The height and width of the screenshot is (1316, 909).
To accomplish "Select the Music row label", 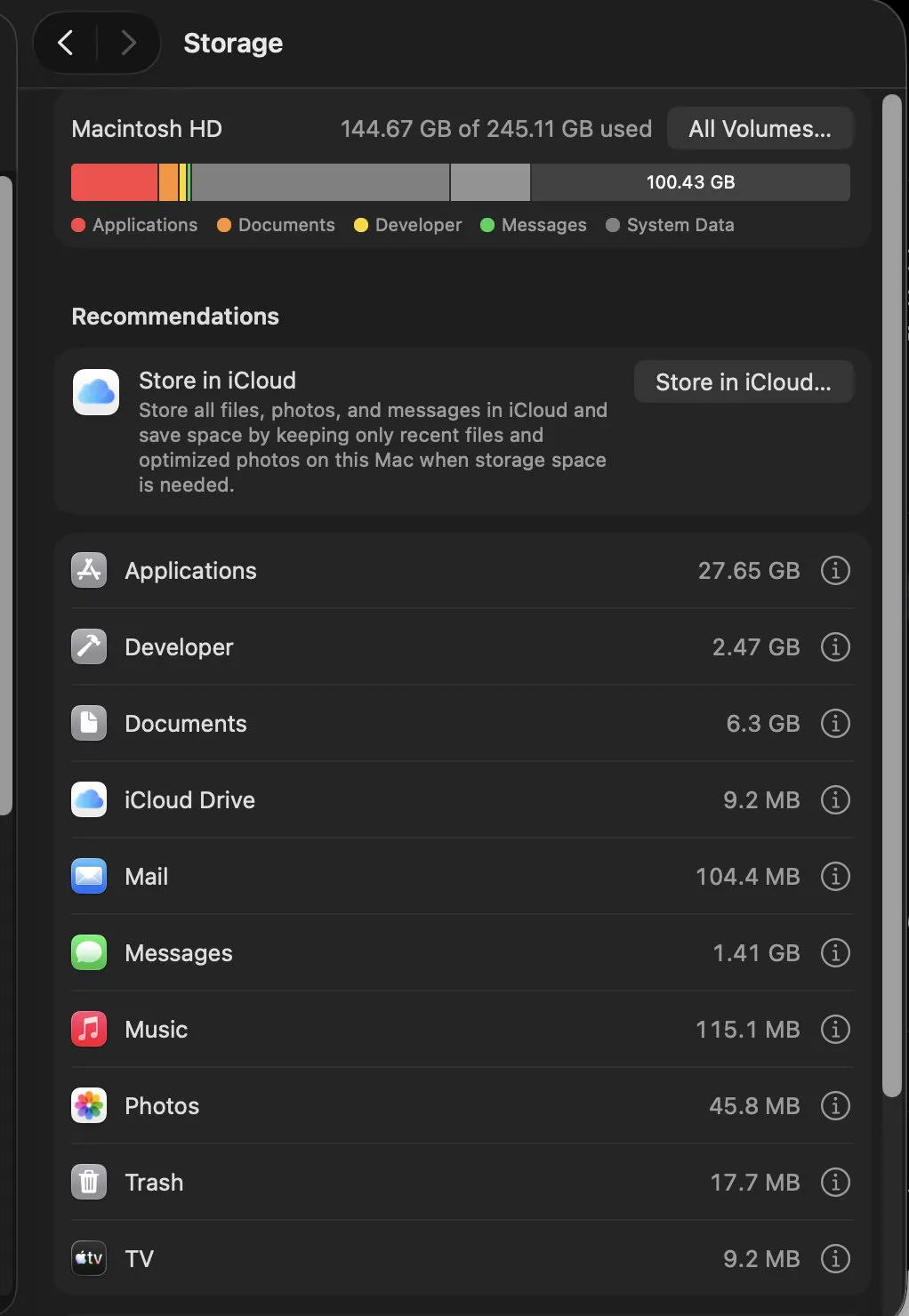I will pyautogui.click(x=156, y=1030).
